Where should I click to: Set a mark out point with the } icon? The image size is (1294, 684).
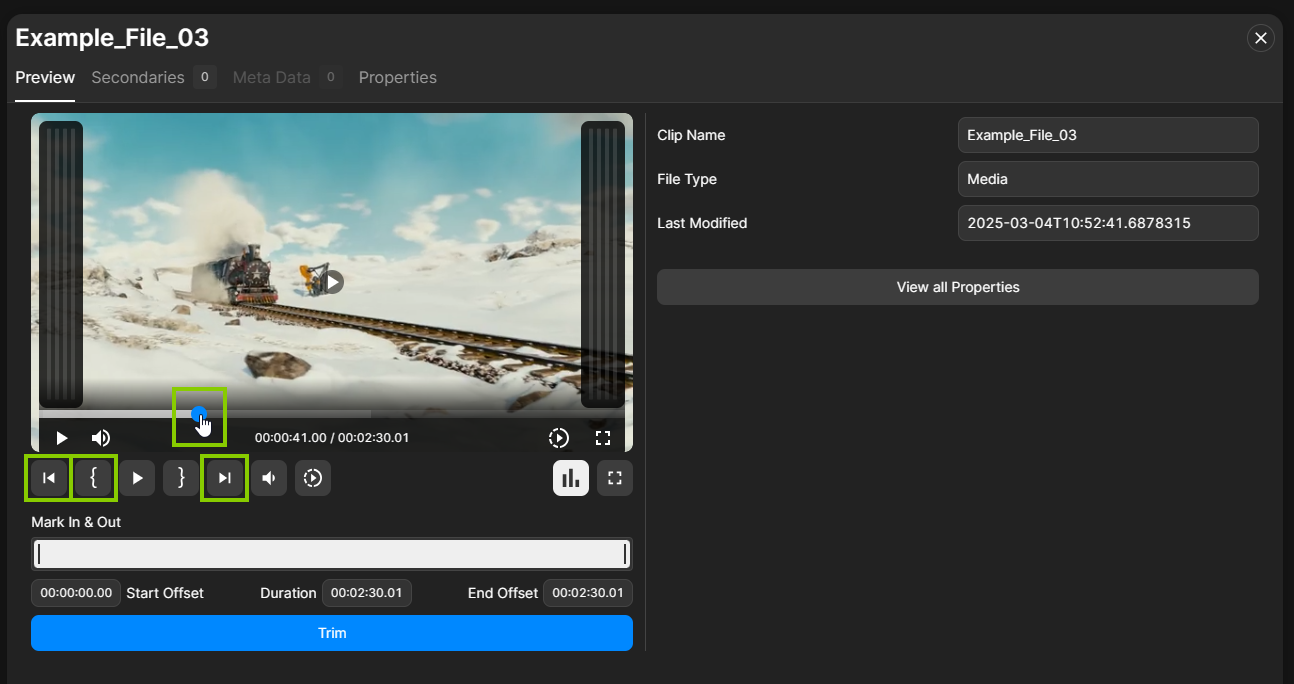(x=181, y=478)
